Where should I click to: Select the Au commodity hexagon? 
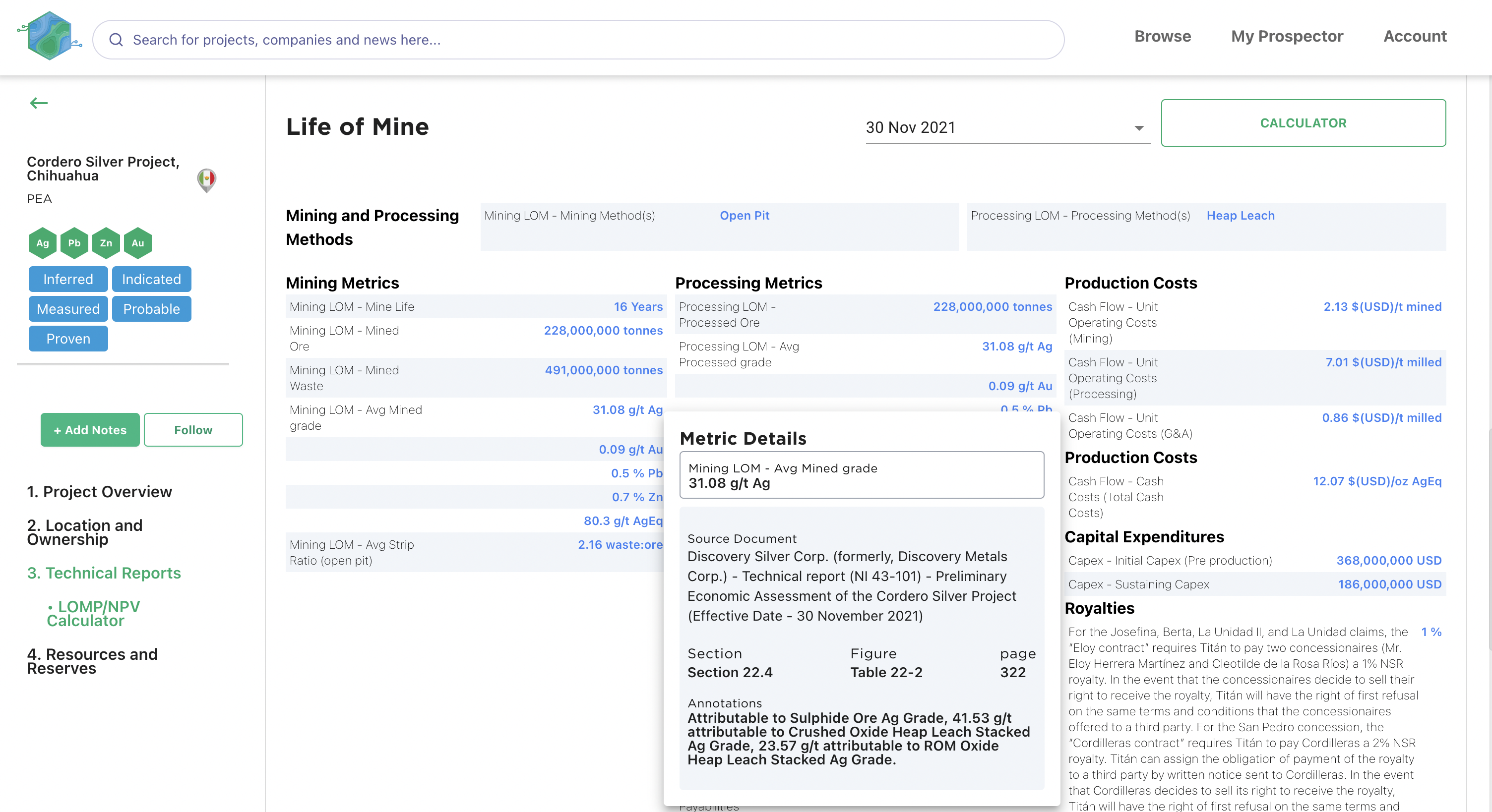[x=138, y=243]
